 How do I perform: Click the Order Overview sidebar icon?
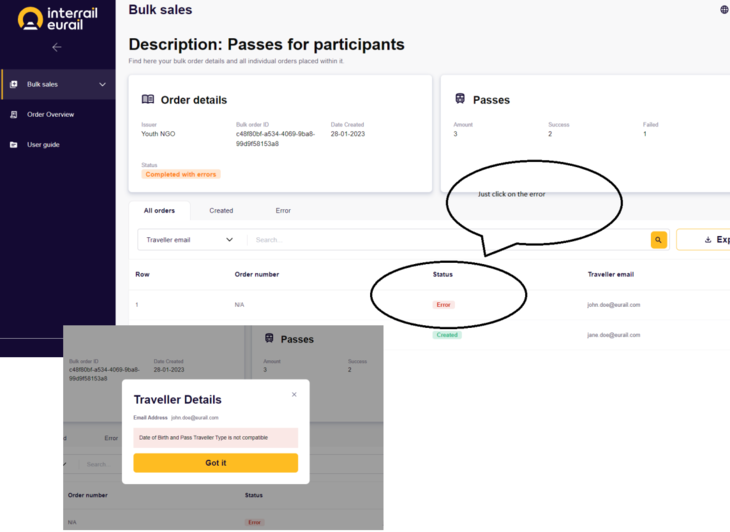14,114
